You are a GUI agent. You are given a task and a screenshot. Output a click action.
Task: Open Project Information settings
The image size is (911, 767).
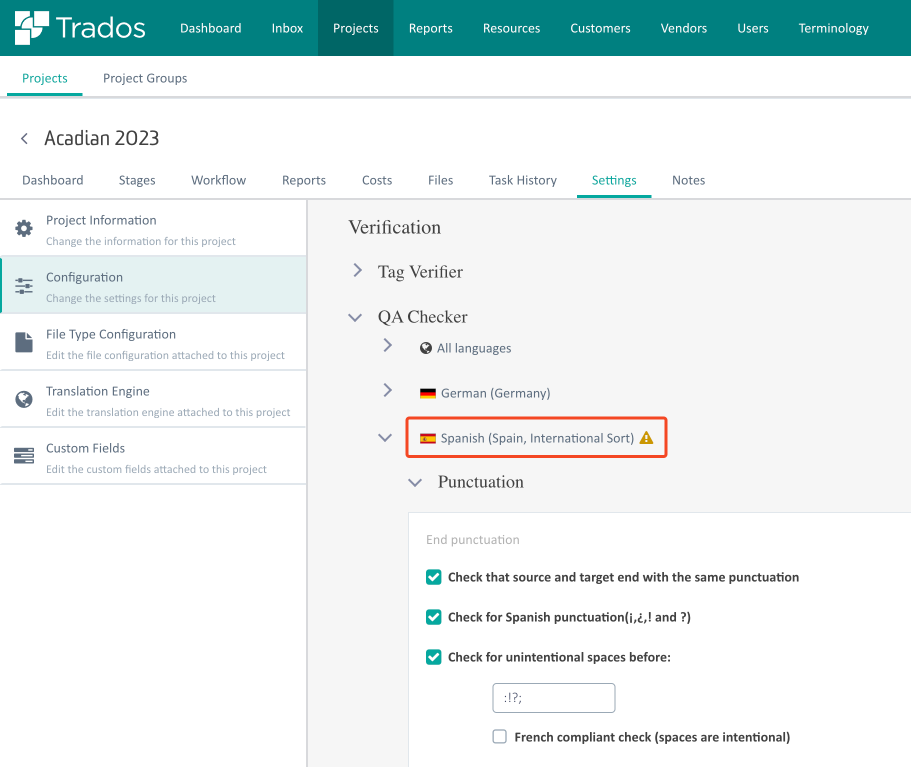pos(153,228)
